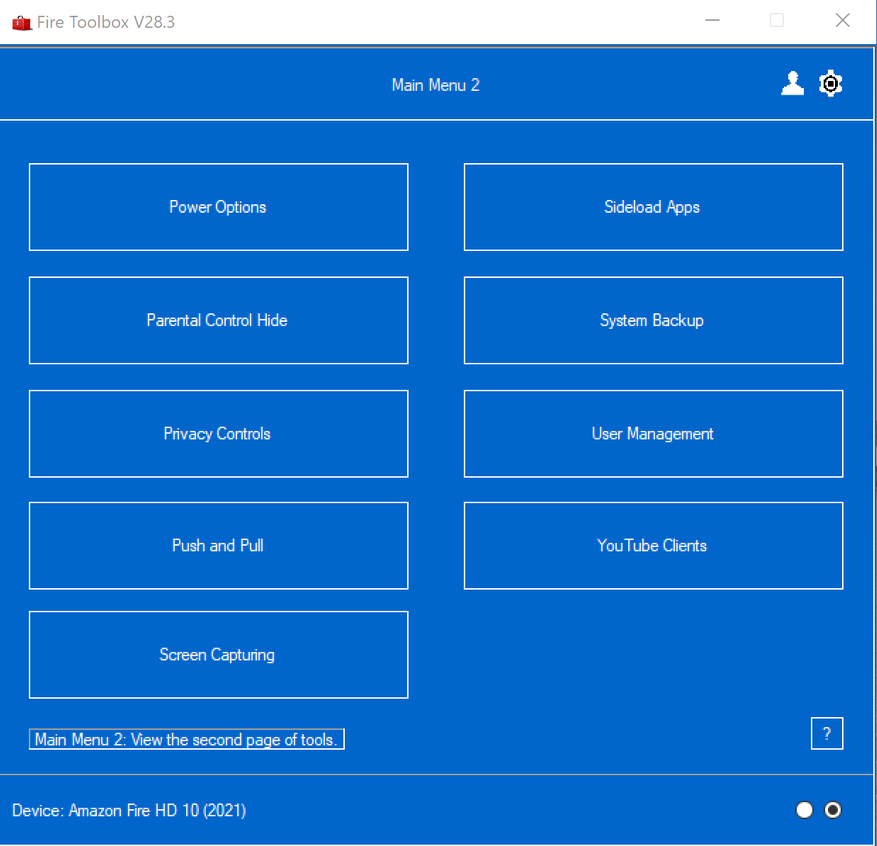
Task: Open Sideload Apps tool
Action: click(x=653, y=207)
